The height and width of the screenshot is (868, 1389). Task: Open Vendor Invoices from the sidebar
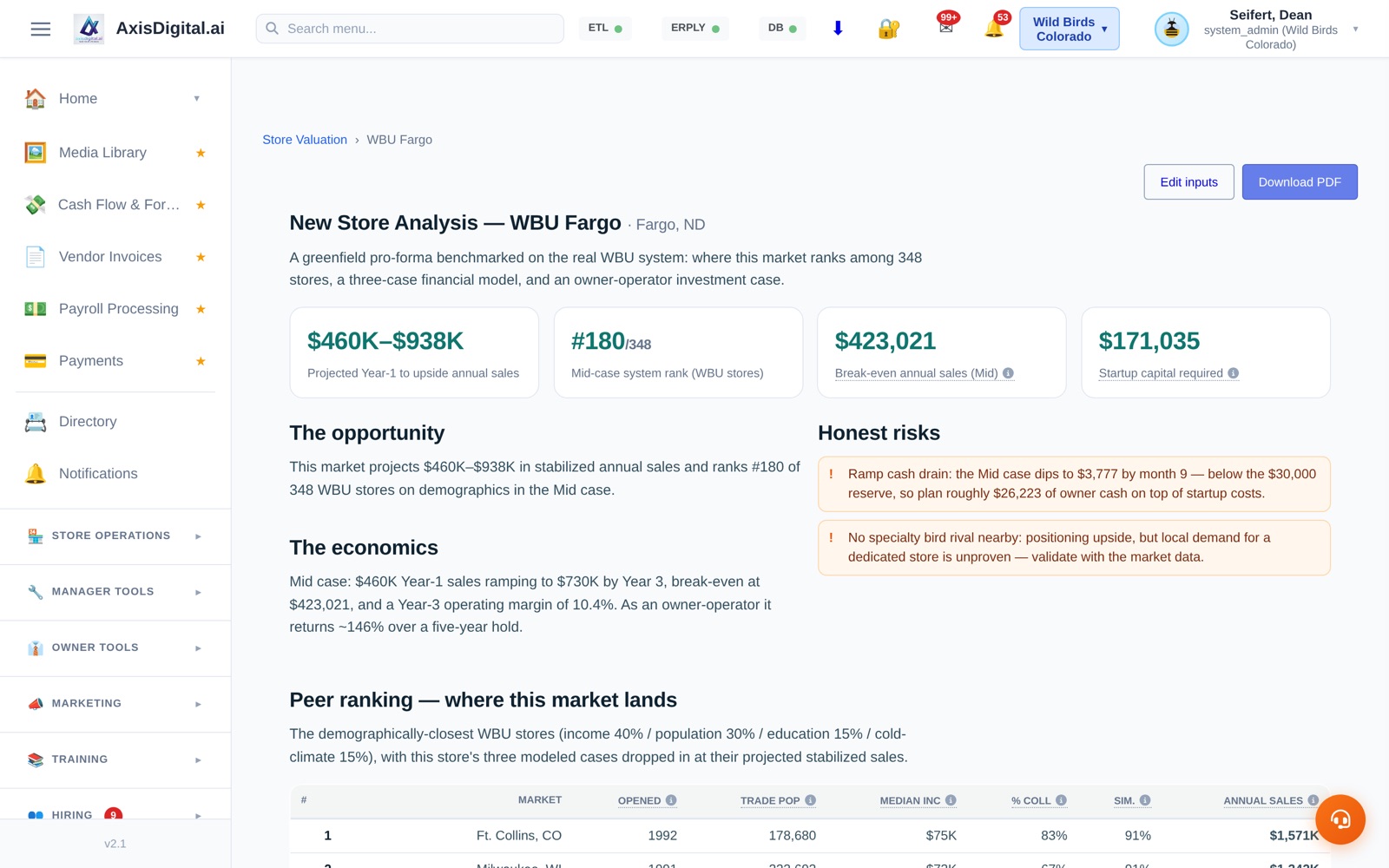(110, 257)
